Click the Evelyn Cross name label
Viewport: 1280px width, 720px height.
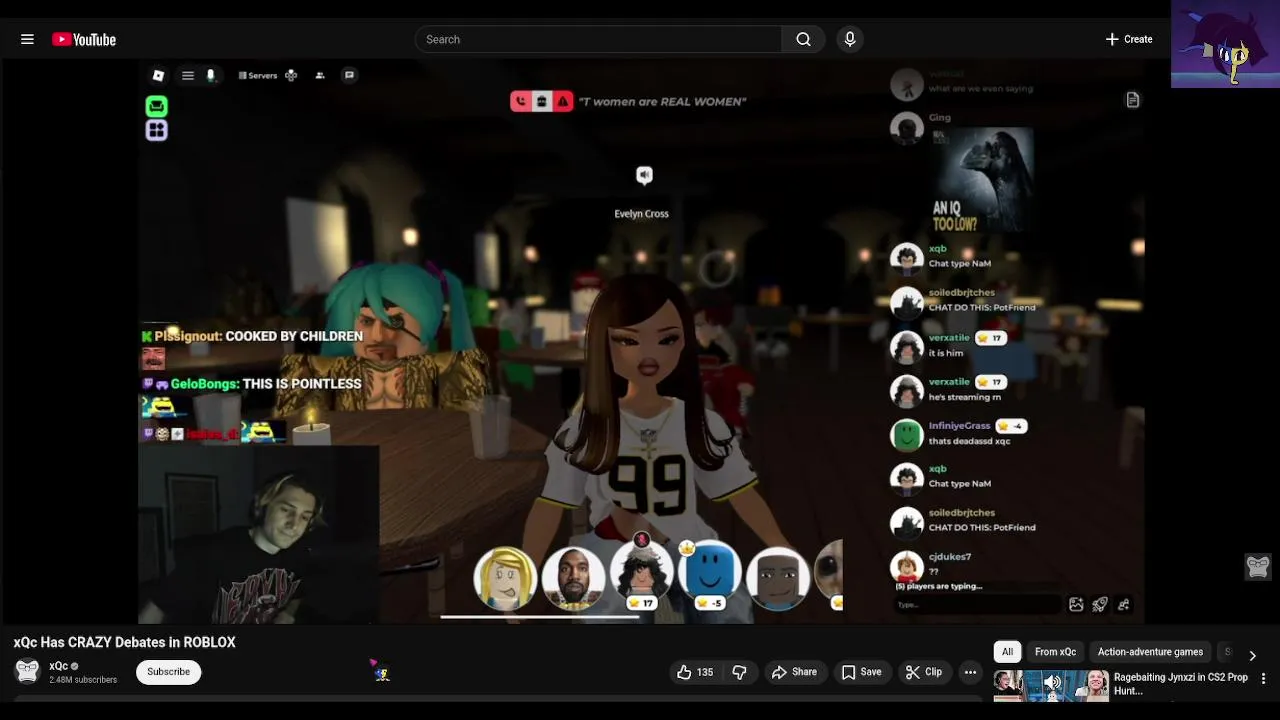641,213
